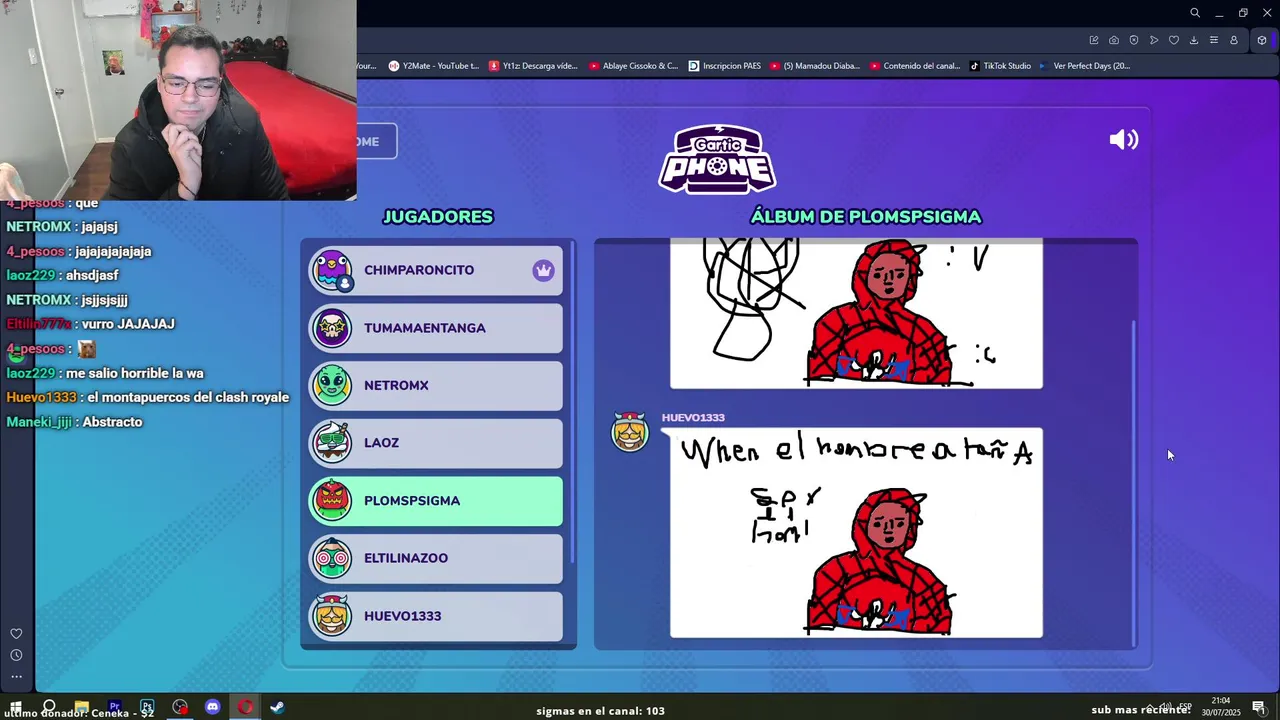Click ELTILINAZOO's target-eyes avatar

tap(332, 558)
